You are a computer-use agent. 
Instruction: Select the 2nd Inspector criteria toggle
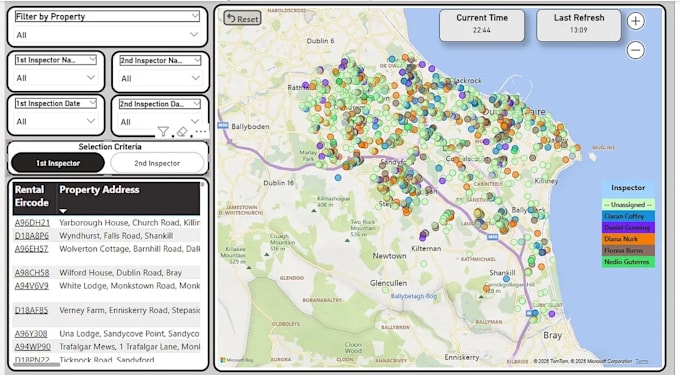pyautogui.click(x=157, y=163)
